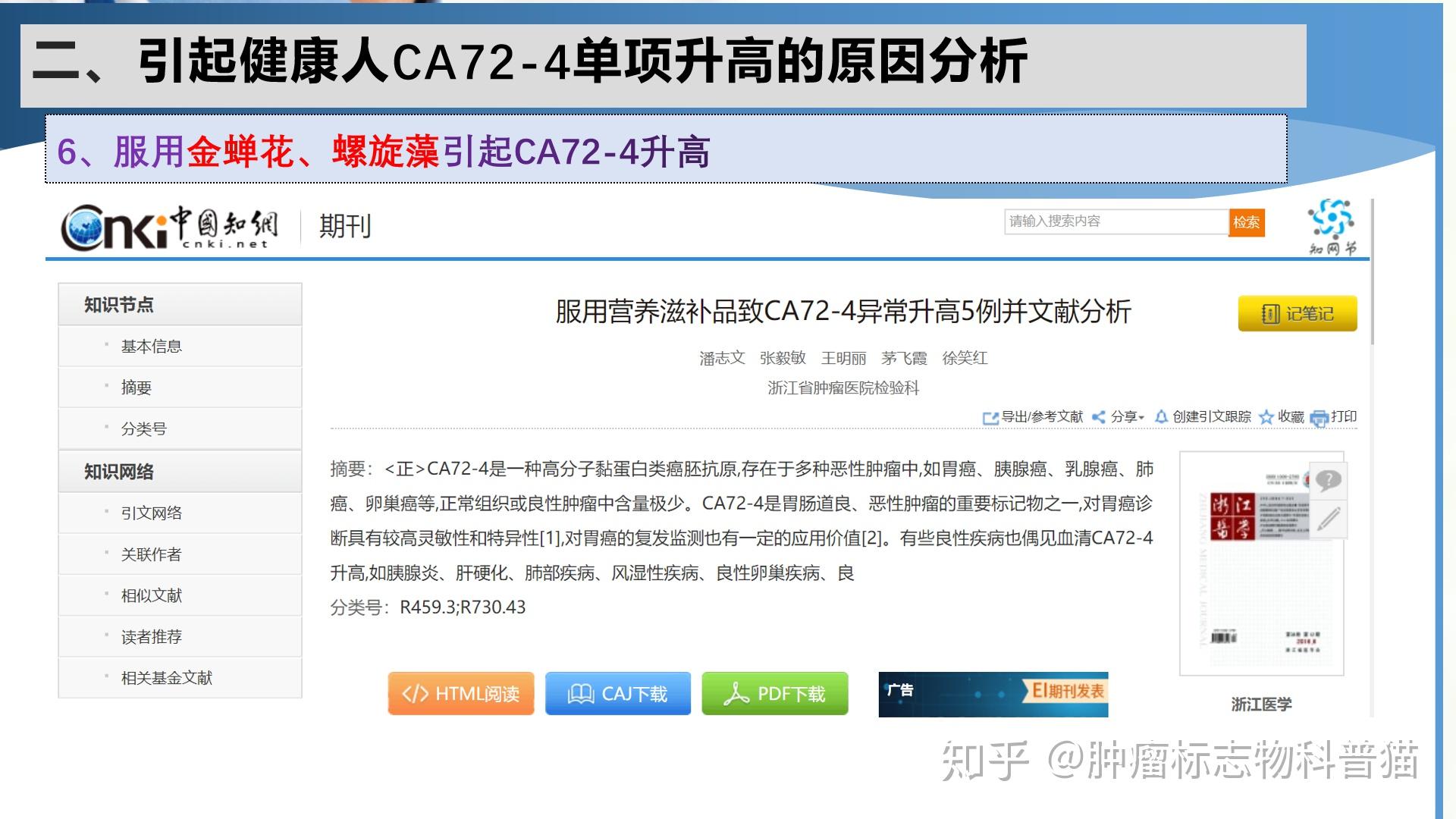Switch to the 期刊 tab
1456x819 pixels.
[343, 226]
